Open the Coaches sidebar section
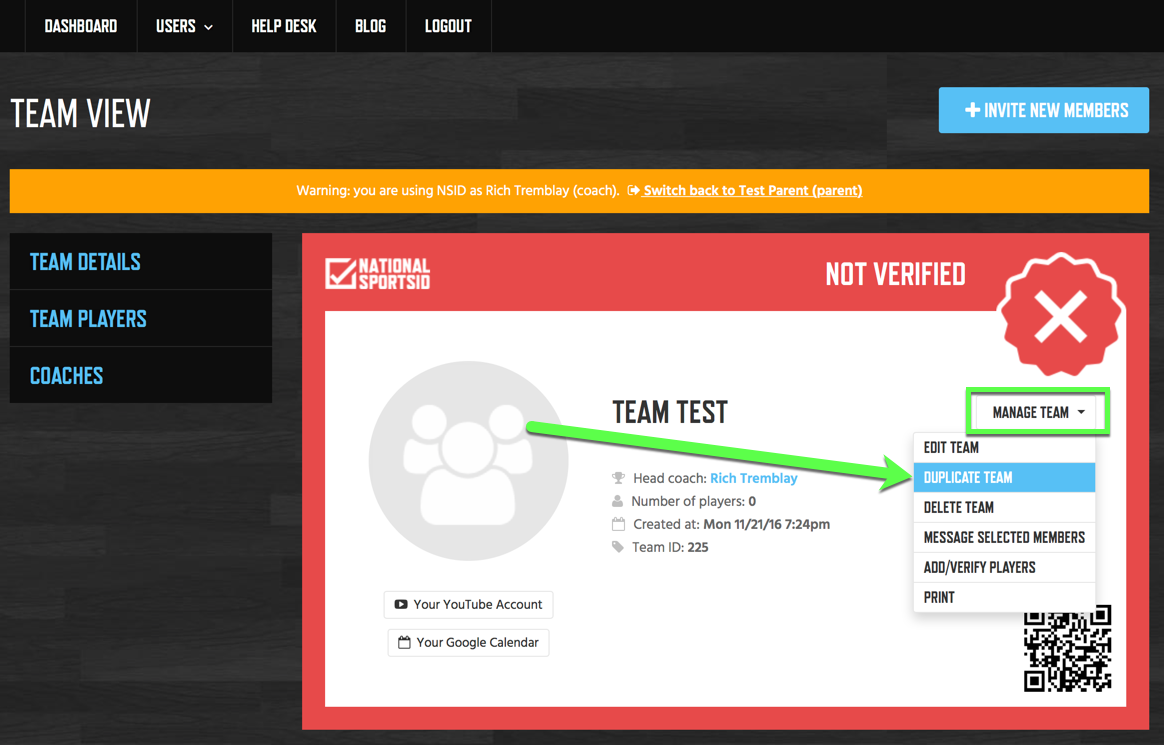The image size is (1164, 745). 140,375
